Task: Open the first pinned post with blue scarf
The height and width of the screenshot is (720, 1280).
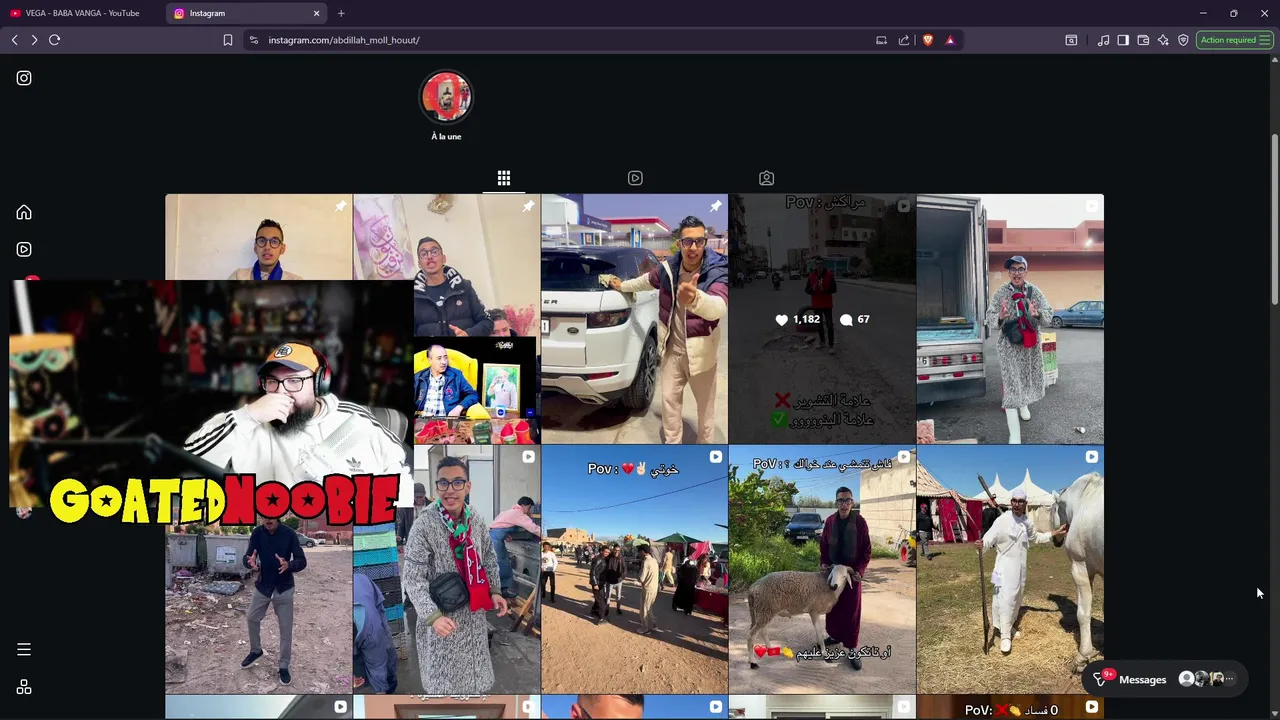Action: (x=258, y=237)
